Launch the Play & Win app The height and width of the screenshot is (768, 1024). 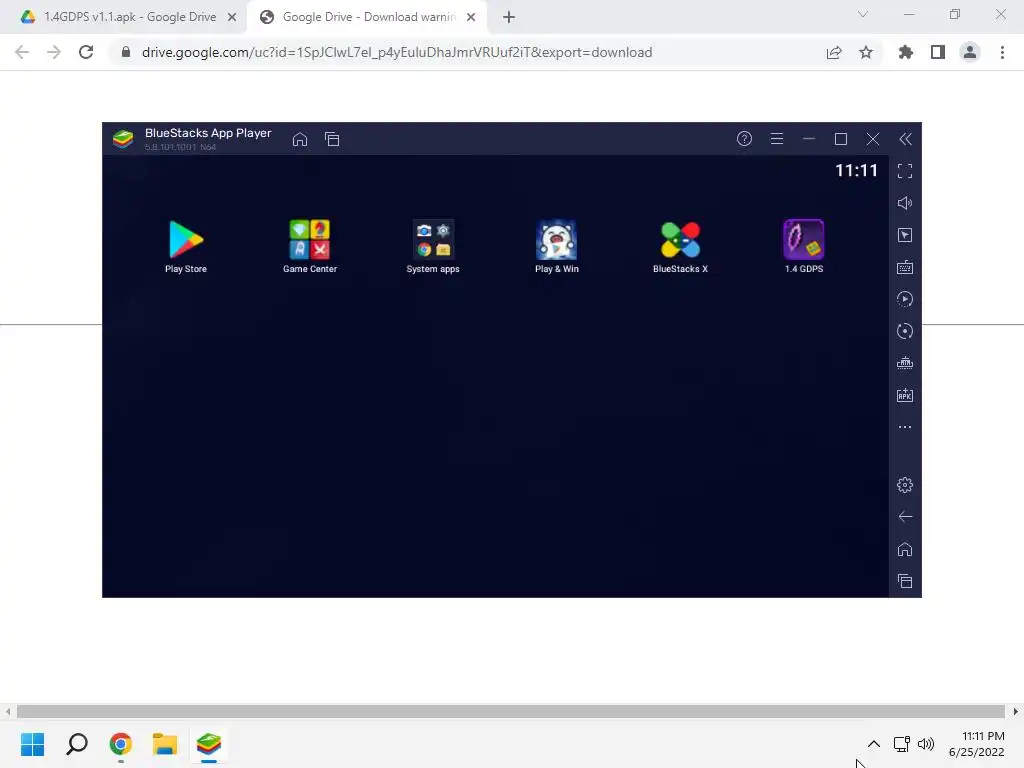556,246
